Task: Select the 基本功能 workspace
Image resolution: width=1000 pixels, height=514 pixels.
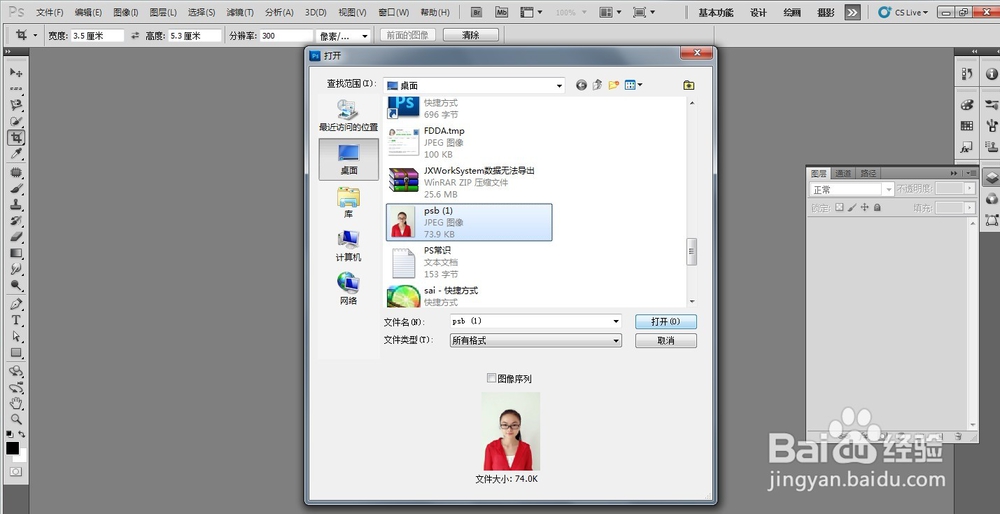Action: click(716, 13)
